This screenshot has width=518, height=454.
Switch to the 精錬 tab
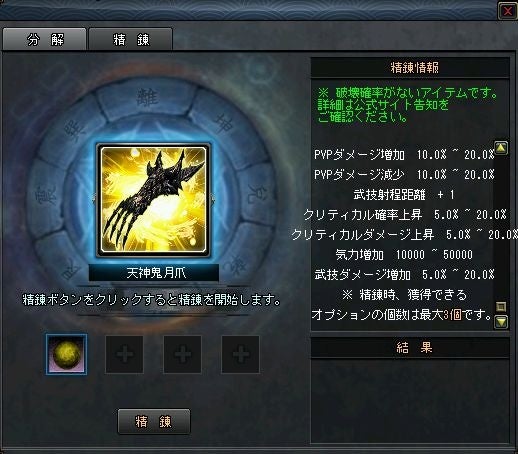pos(131,40)
